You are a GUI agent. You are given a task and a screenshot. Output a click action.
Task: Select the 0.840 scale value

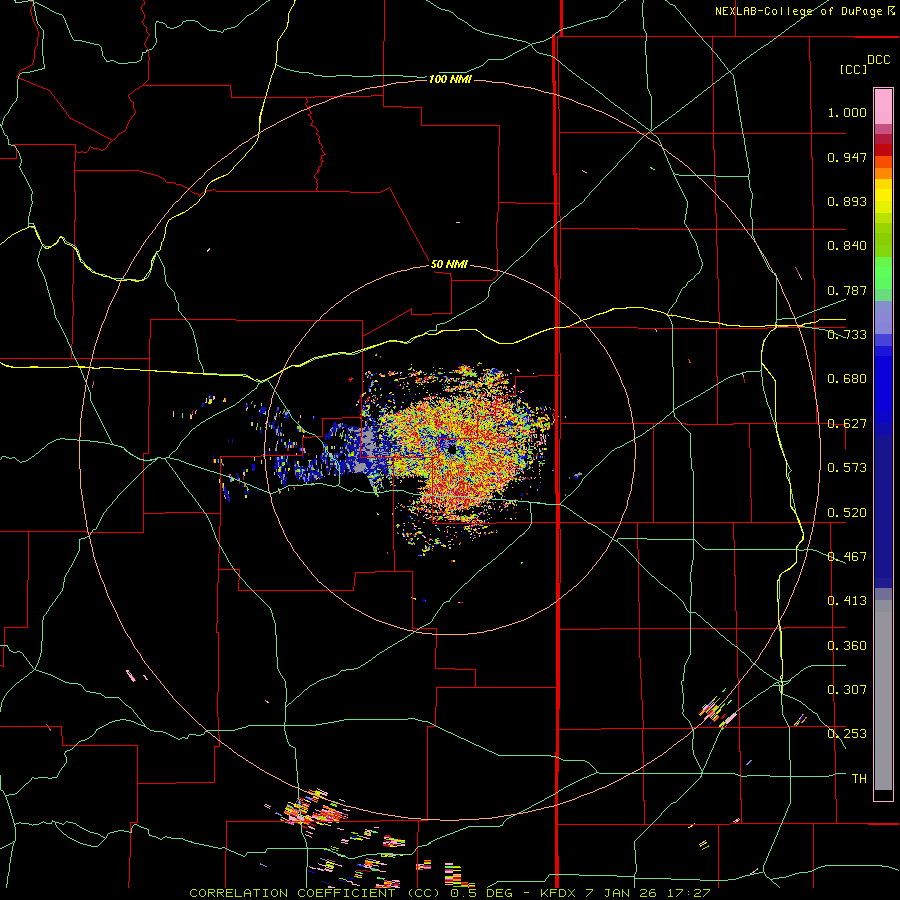[x=847, y=246]
